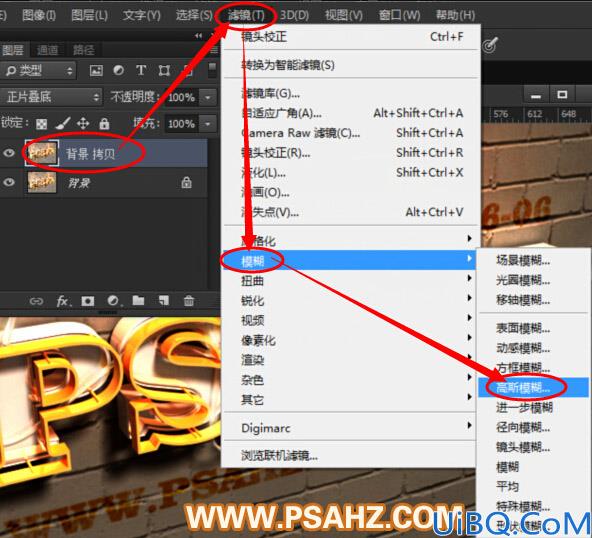Select 浏览联机滤镜... menu item
The image size is (592, 538).
click(x=349, y=455)
